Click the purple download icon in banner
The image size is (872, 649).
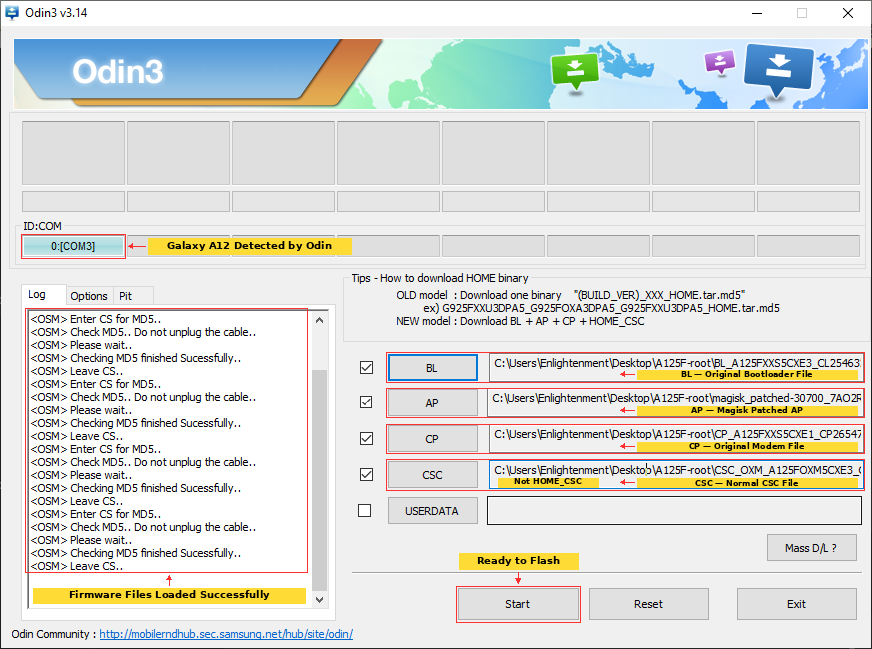click(x=720, y=62)
